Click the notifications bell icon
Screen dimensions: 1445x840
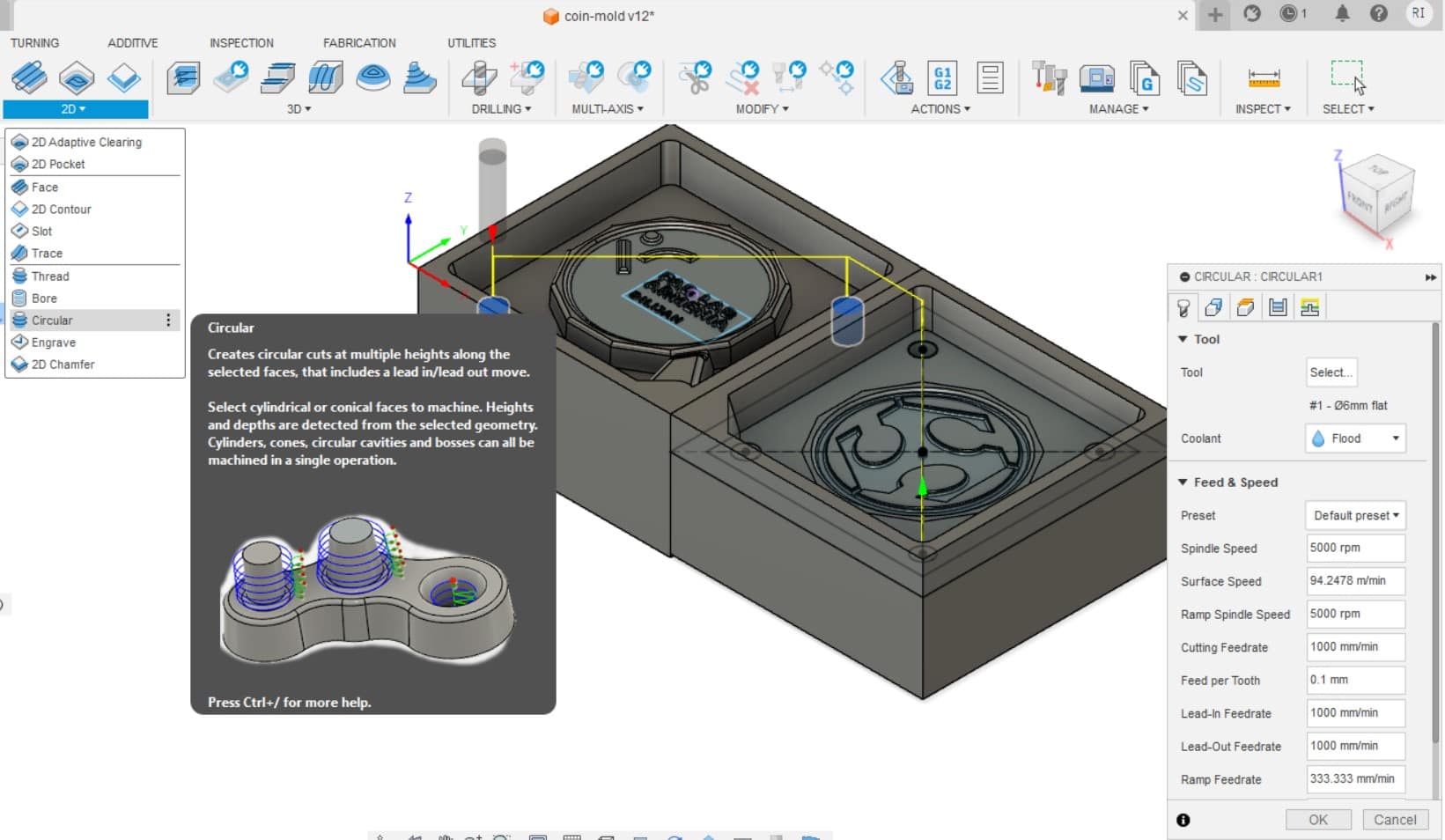click(1342, 14)
